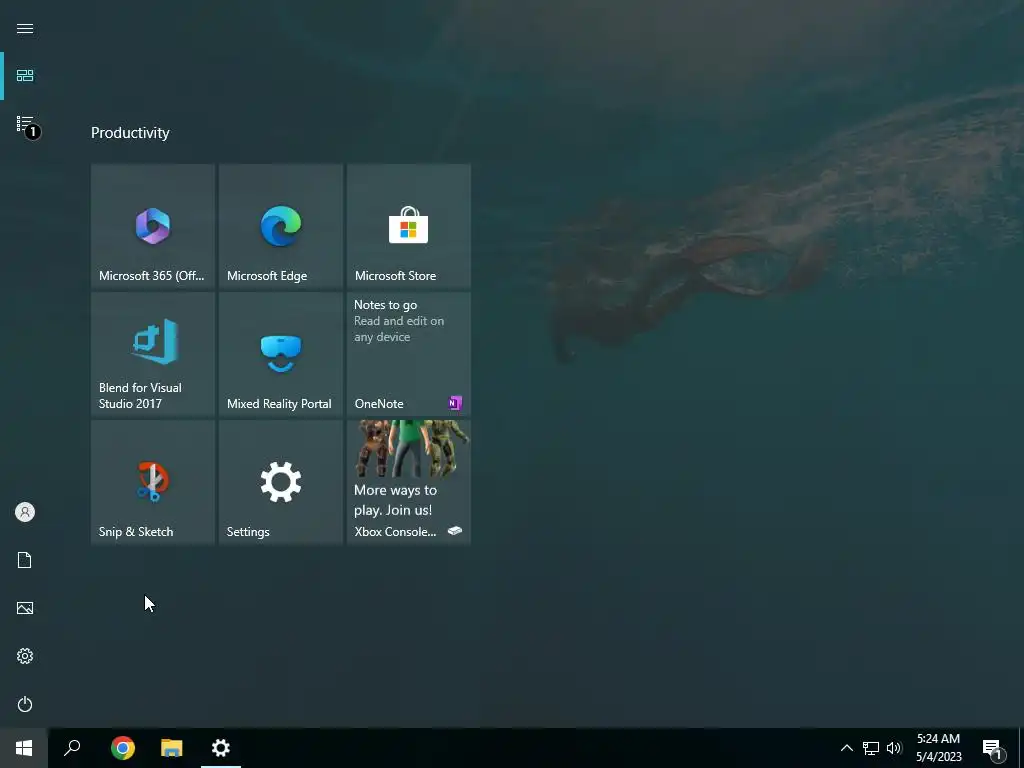Open the network status tray icon
The height and width of the screenshot is (768, 1024).
pos(871,748)
